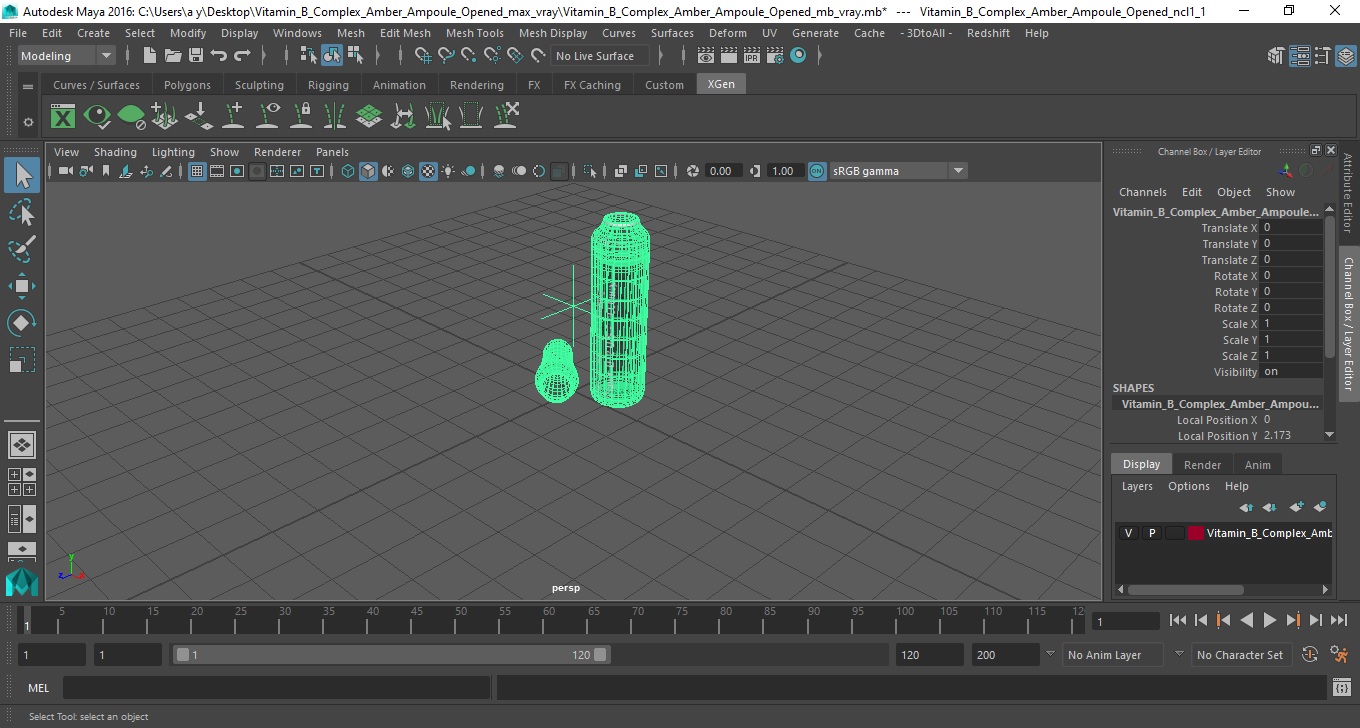Viewport: 1360px width, 728px height.
Task: Switch to the Rigging shelf tab
Action: tap(328, 85)
